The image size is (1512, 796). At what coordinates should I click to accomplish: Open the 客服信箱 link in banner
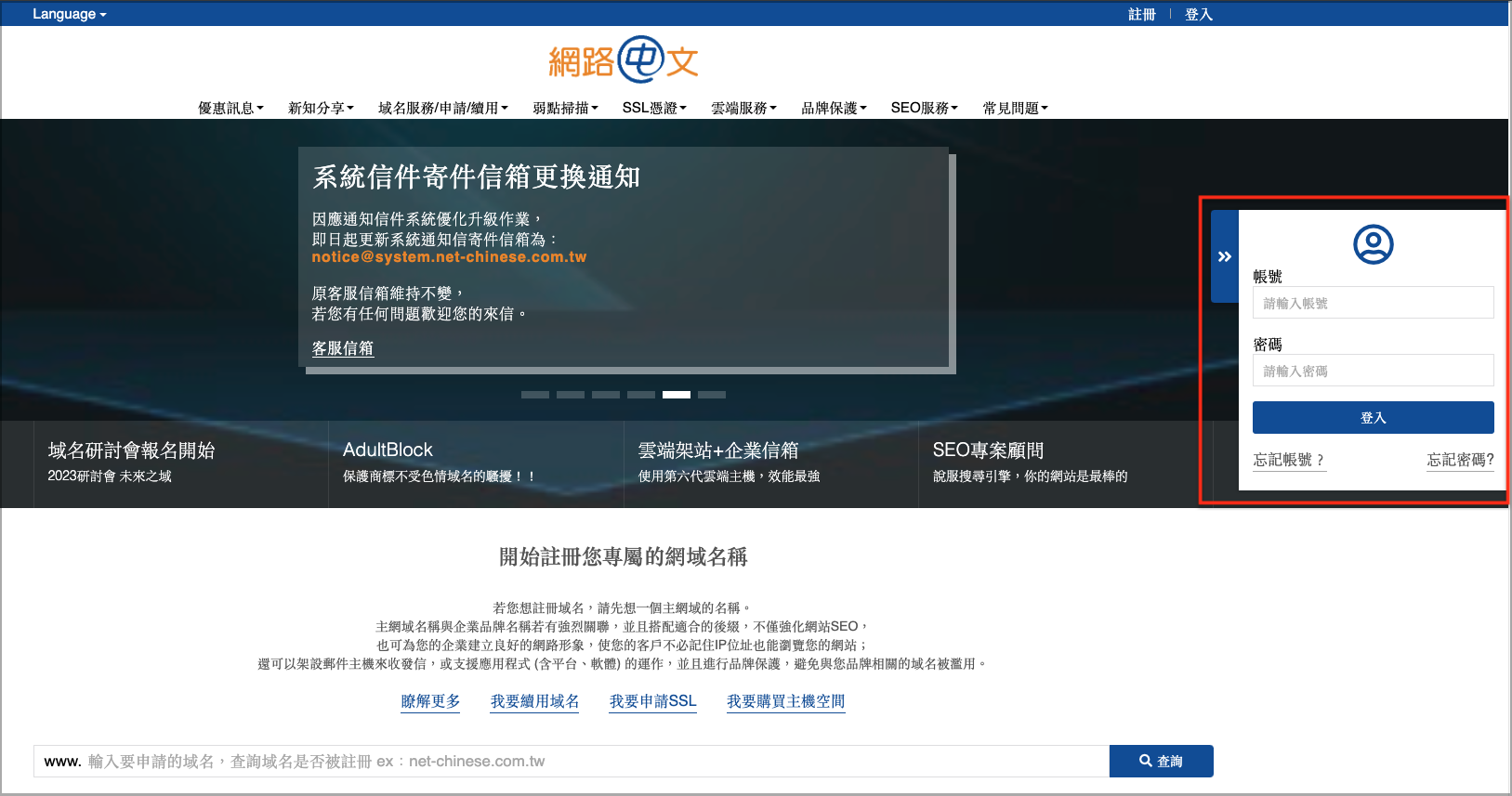(342, 348)
